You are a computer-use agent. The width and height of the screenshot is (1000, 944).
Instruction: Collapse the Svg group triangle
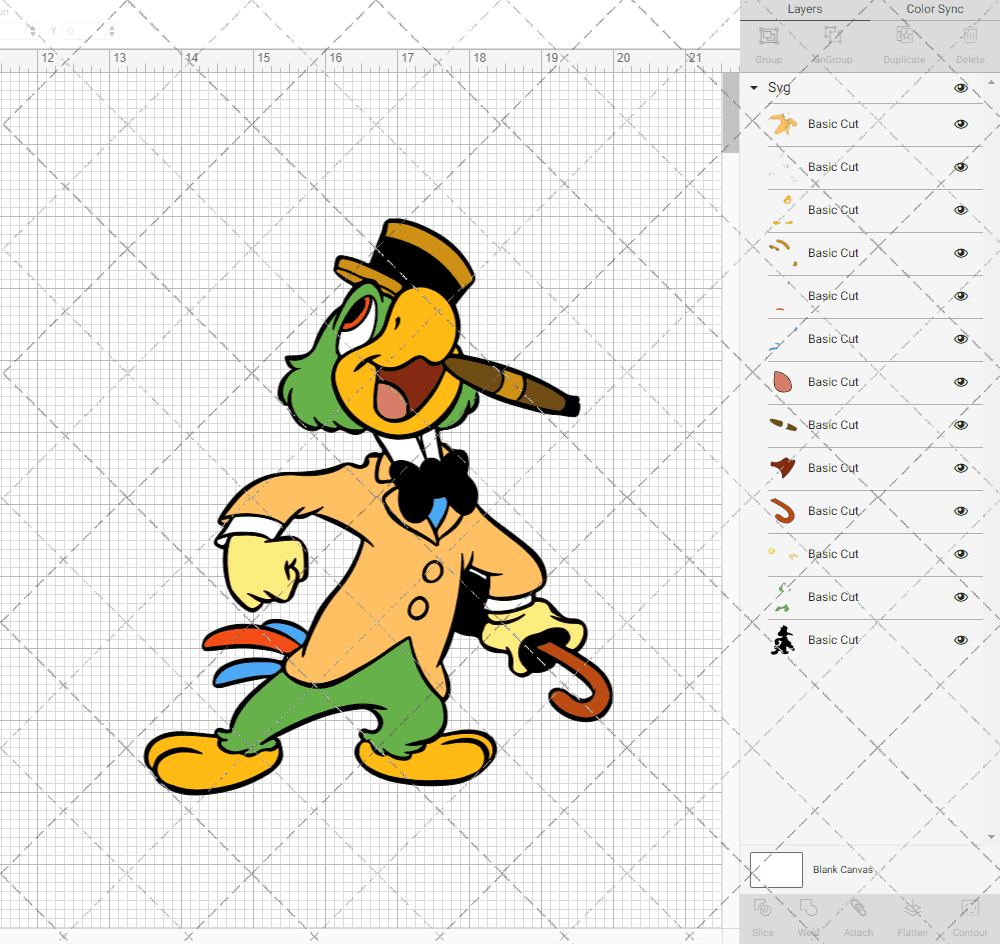click(754, 88)
